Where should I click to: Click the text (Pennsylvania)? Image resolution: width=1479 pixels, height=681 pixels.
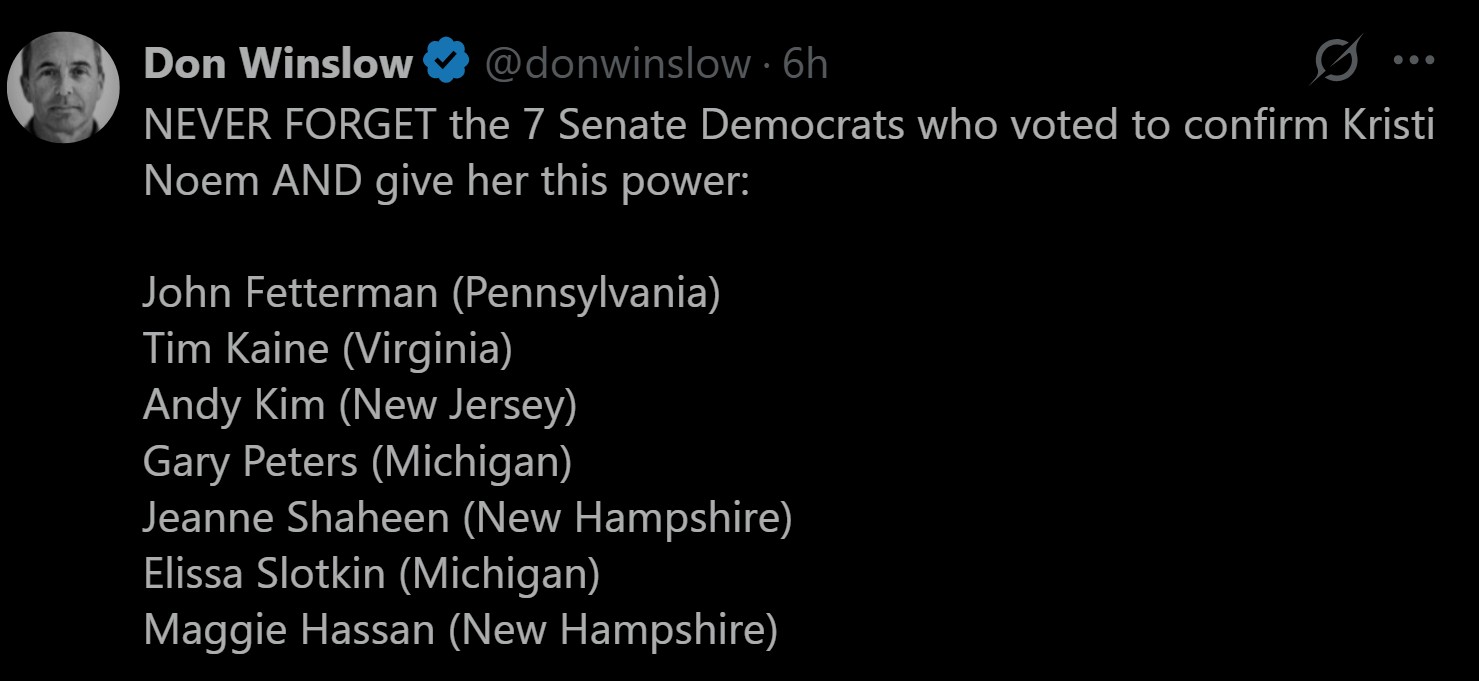pos(585,293)
